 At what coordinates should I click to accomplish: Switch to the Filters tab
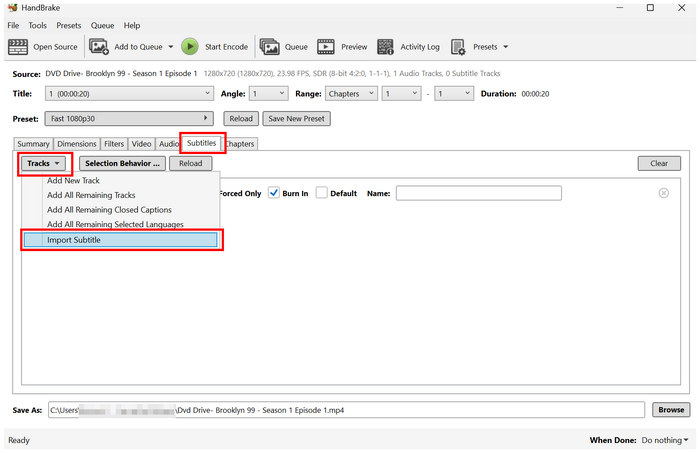pos(114,144)
